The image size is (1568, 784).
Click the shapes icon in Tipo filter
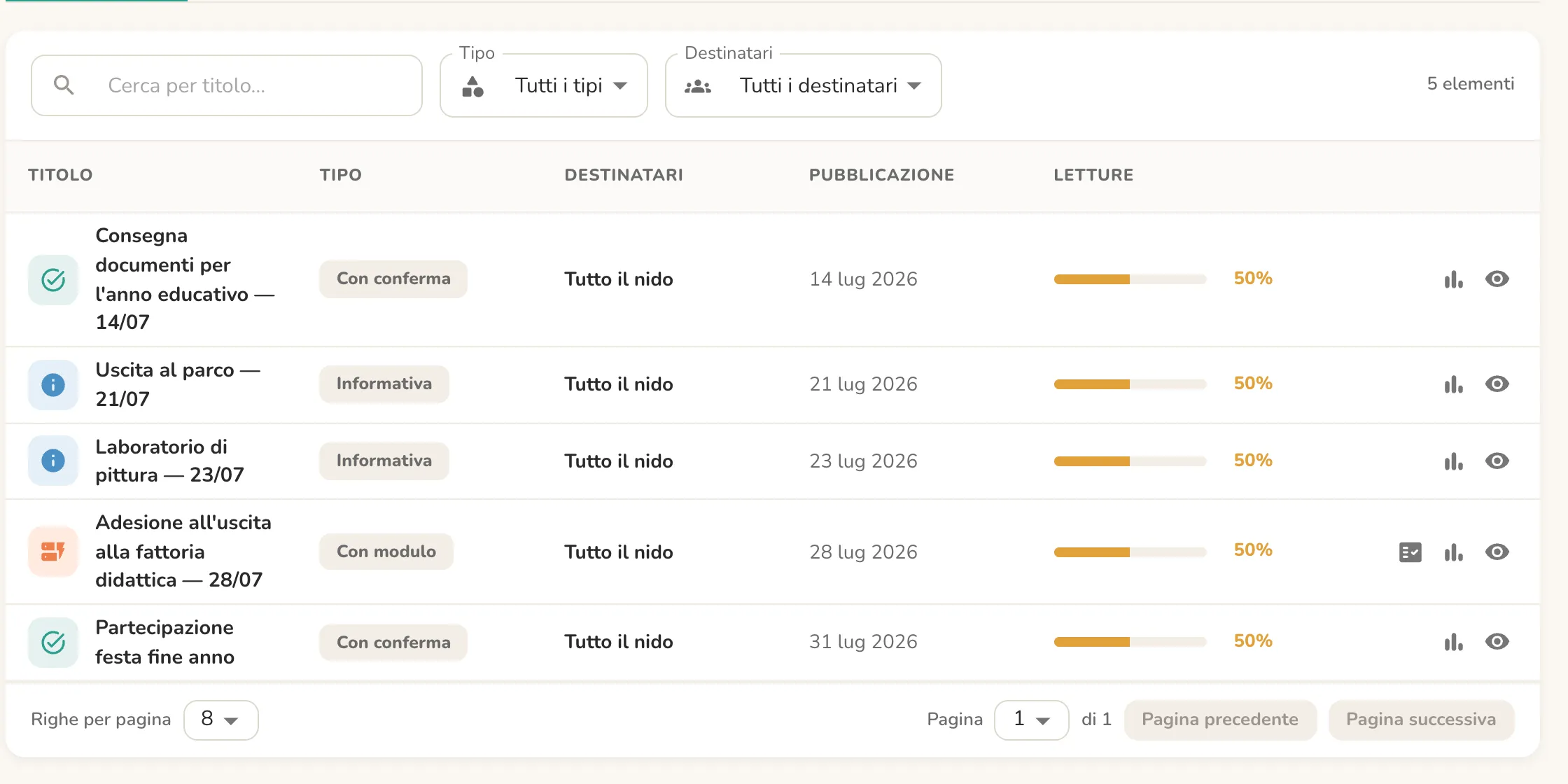click(x=472, y=86)
